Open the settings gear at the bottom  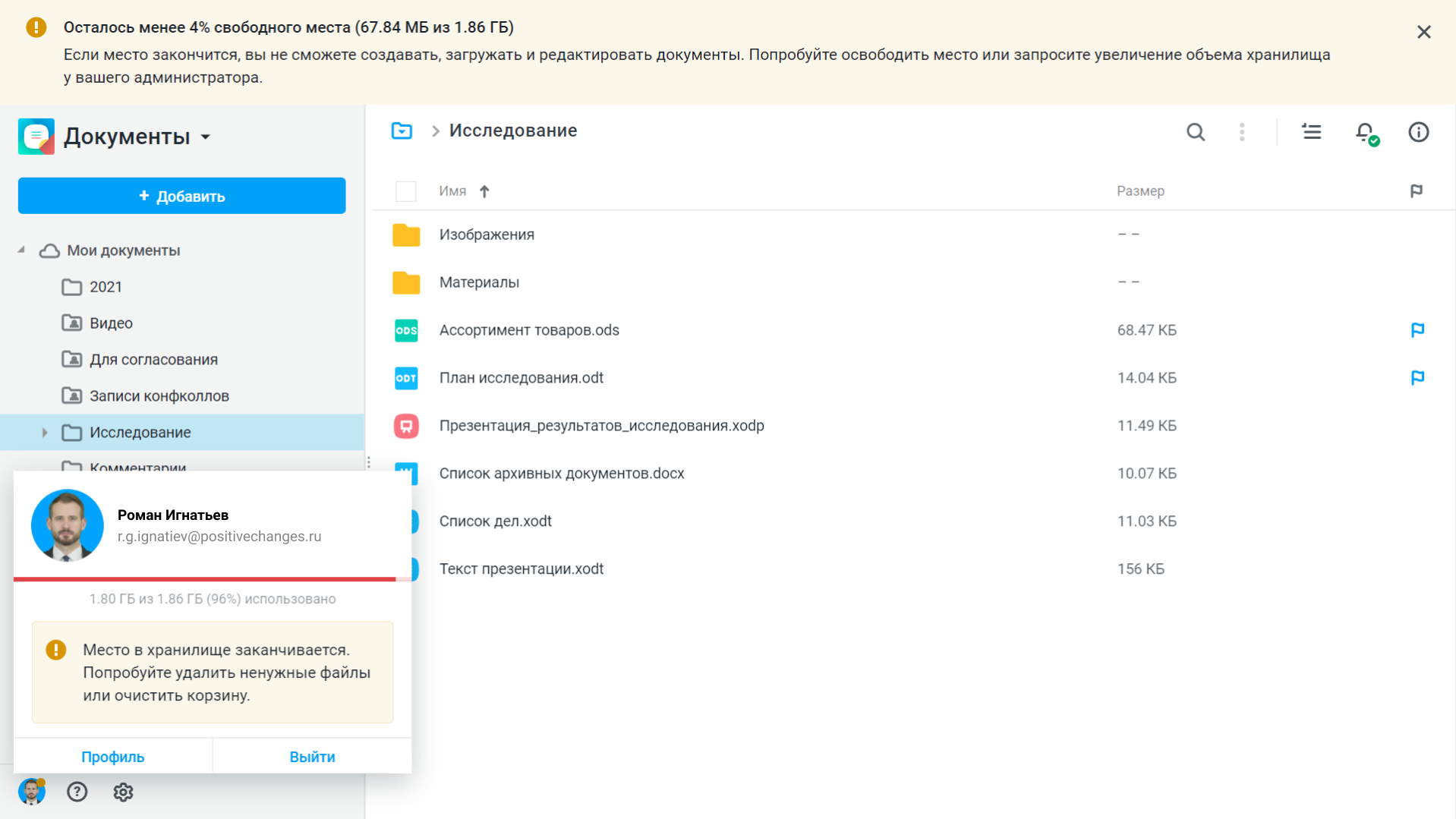pyautogui.click(x=122, y=792)
